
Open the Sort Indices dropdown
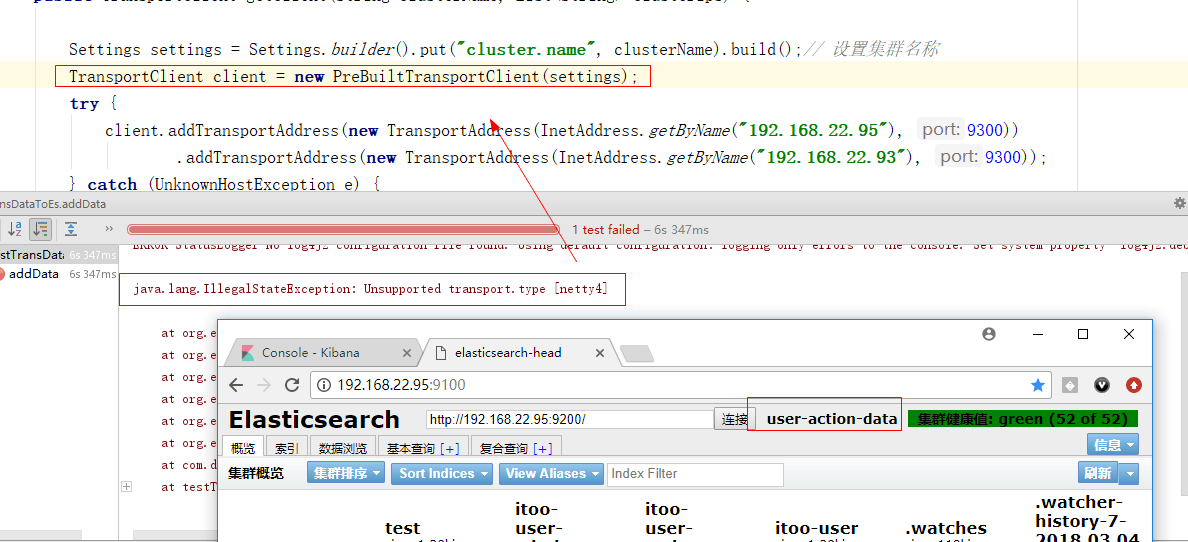click(x=443, y=474)
